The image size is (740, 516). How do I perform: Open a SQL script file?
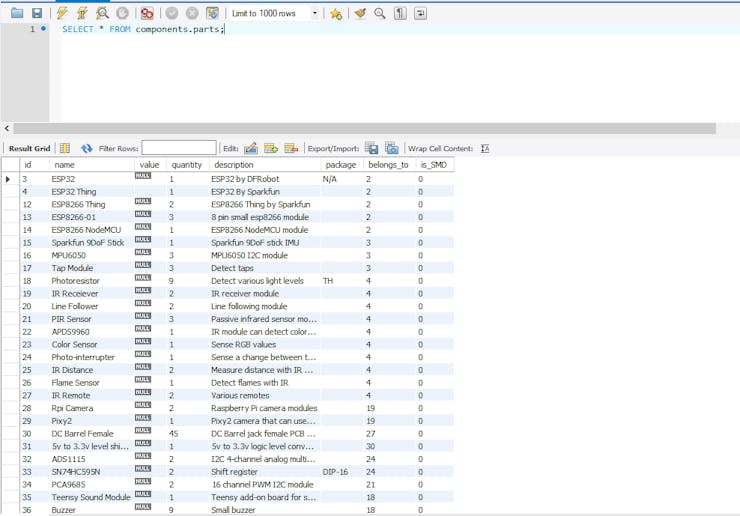pos(17,13)
